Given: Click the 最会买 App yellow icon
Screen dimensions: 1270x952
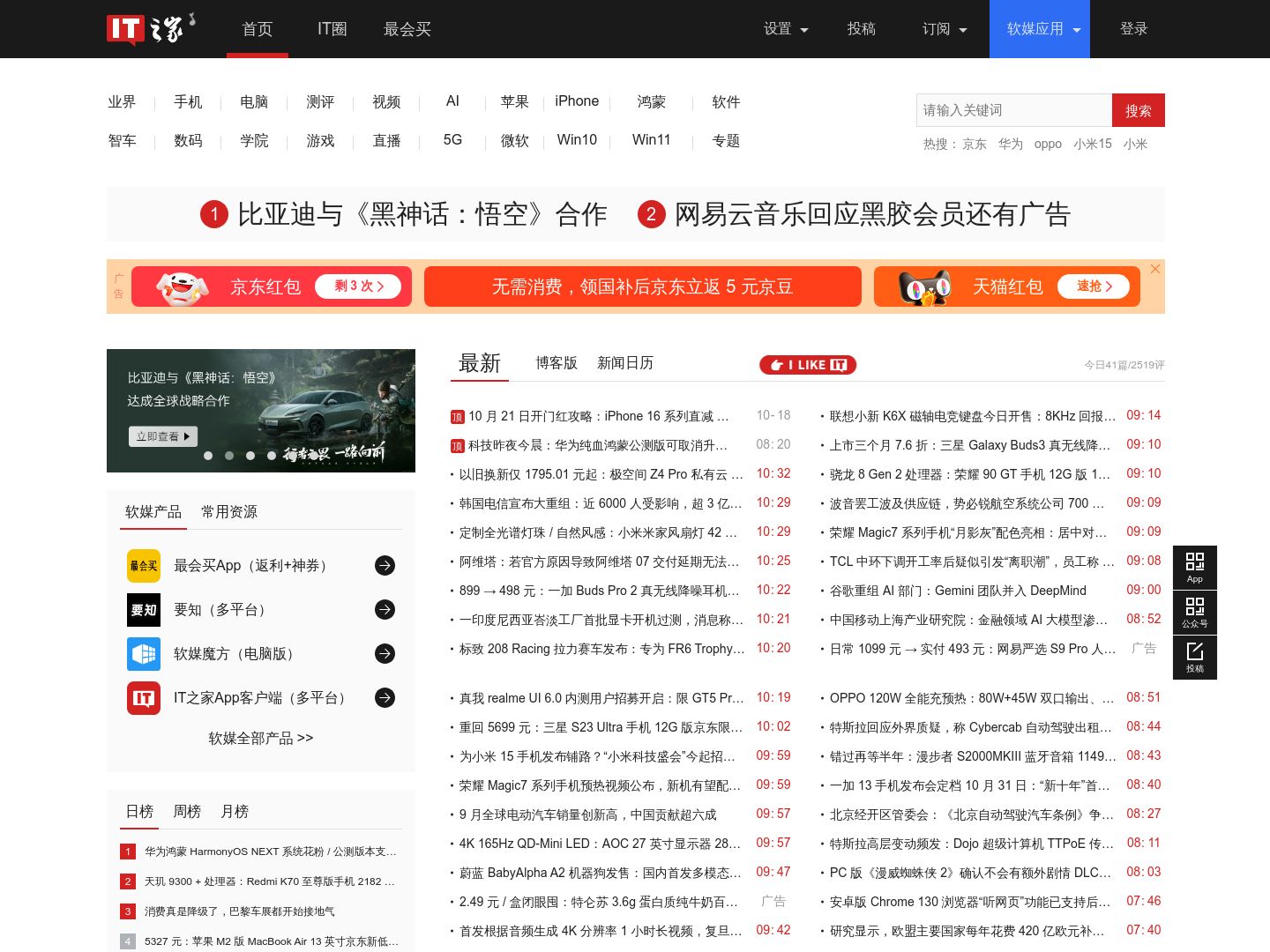Looking at the screenshot, I should [x=144, y=566].
